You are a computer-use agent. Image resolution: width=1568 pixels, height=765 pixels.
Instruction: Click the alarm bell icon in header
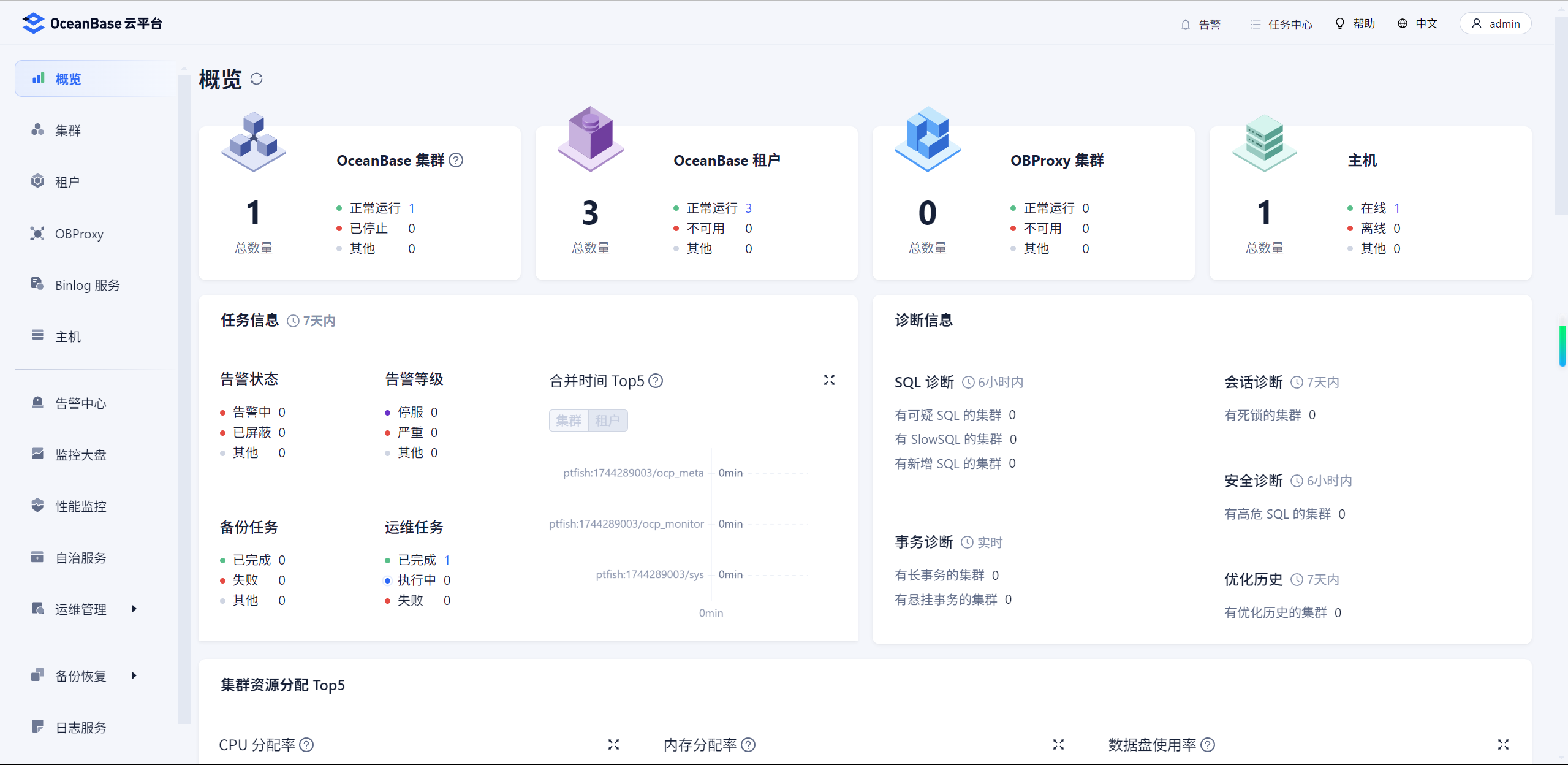(x=1186, y=25)
